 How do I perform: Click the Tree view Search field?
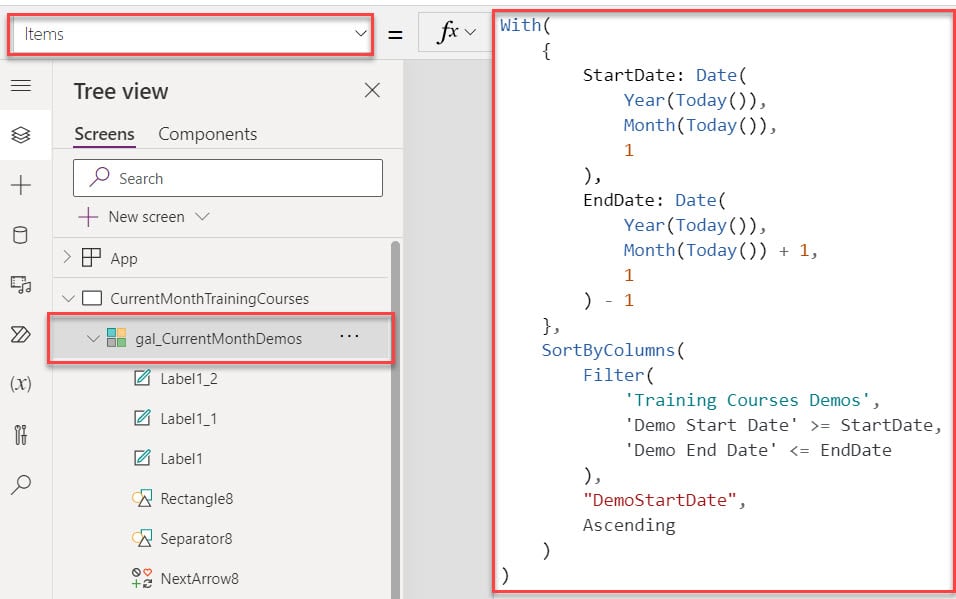click(x=228, y=178)
